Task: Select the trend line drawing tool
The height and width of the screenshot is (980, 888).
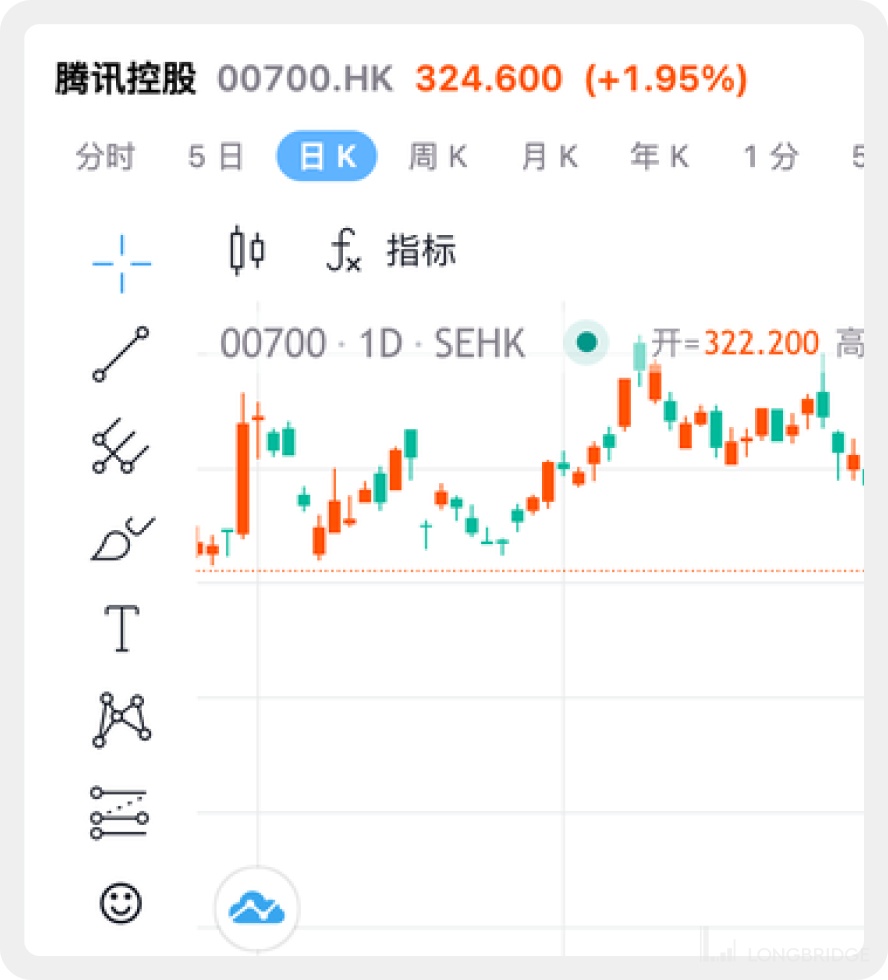Action: click(x=121, y=354)
